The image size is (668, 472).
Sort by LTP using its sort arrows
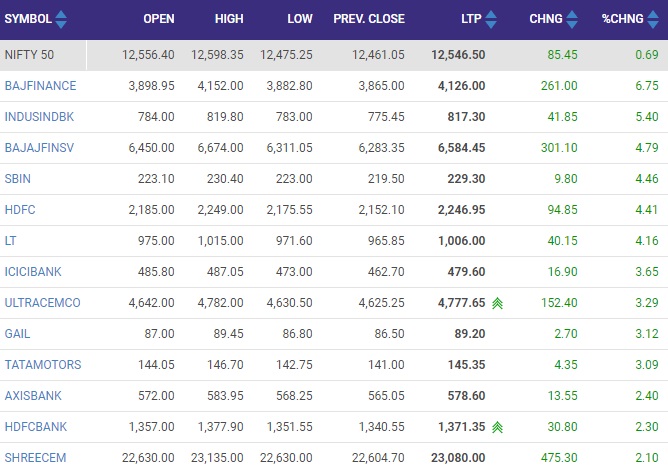(491, 19)
